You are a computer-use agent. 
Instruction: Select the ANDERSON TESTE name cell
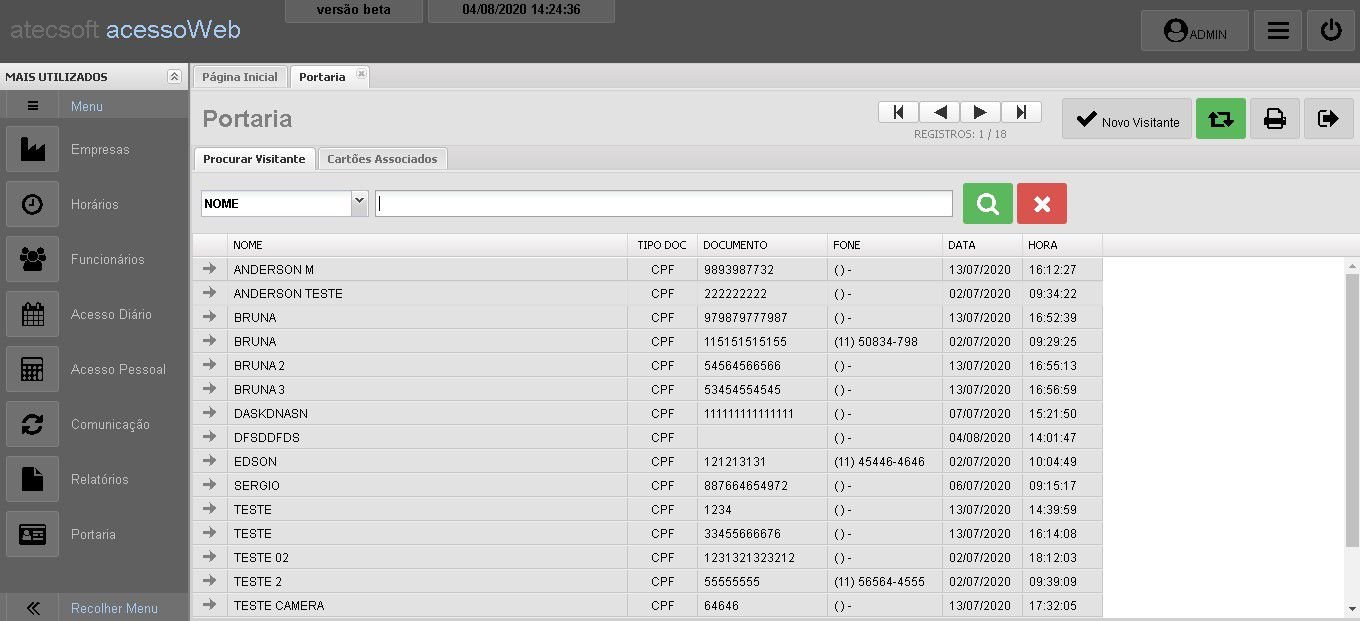point(427,293)
